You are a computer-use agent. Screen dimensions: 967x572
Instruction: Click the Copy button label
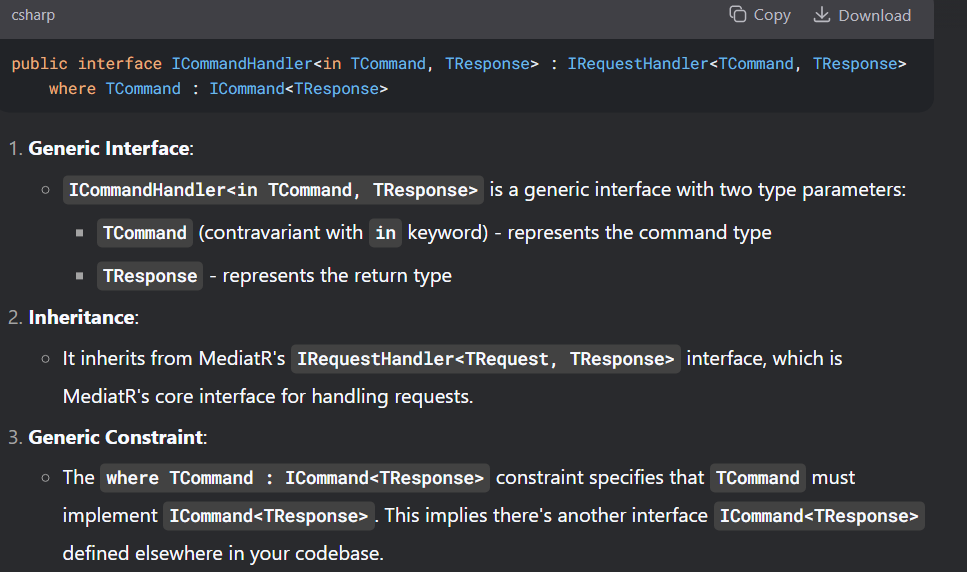[x=772, y=15]
